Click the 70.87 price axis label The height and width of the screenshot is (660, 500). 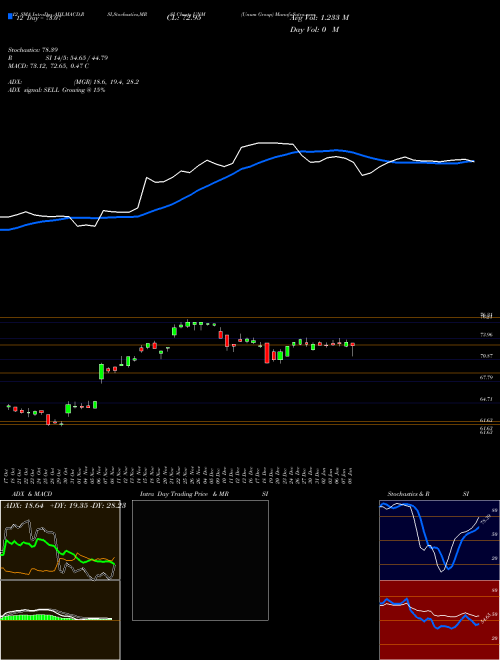click(486, 356)
